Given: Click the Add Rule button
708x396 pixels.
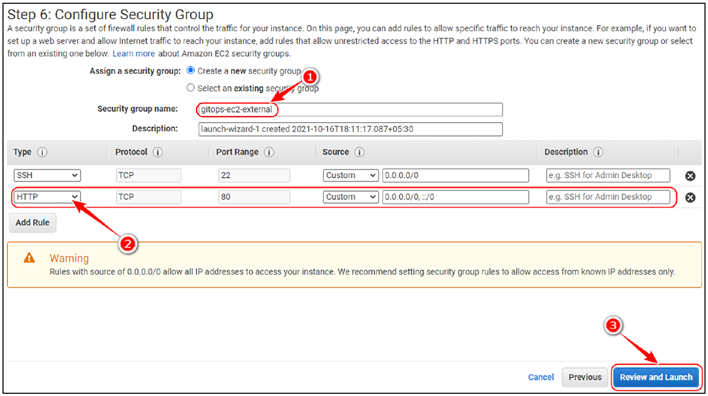Looking at the screenshot, I should (33, 223).
